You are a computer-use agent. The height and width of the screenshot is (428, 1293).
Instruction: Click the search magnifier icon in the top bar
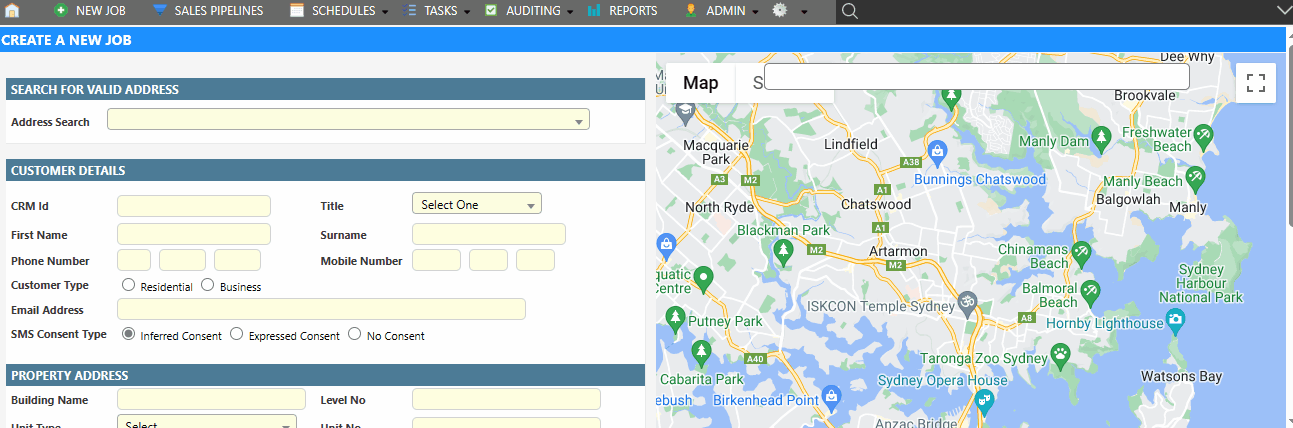coord(850,11)
